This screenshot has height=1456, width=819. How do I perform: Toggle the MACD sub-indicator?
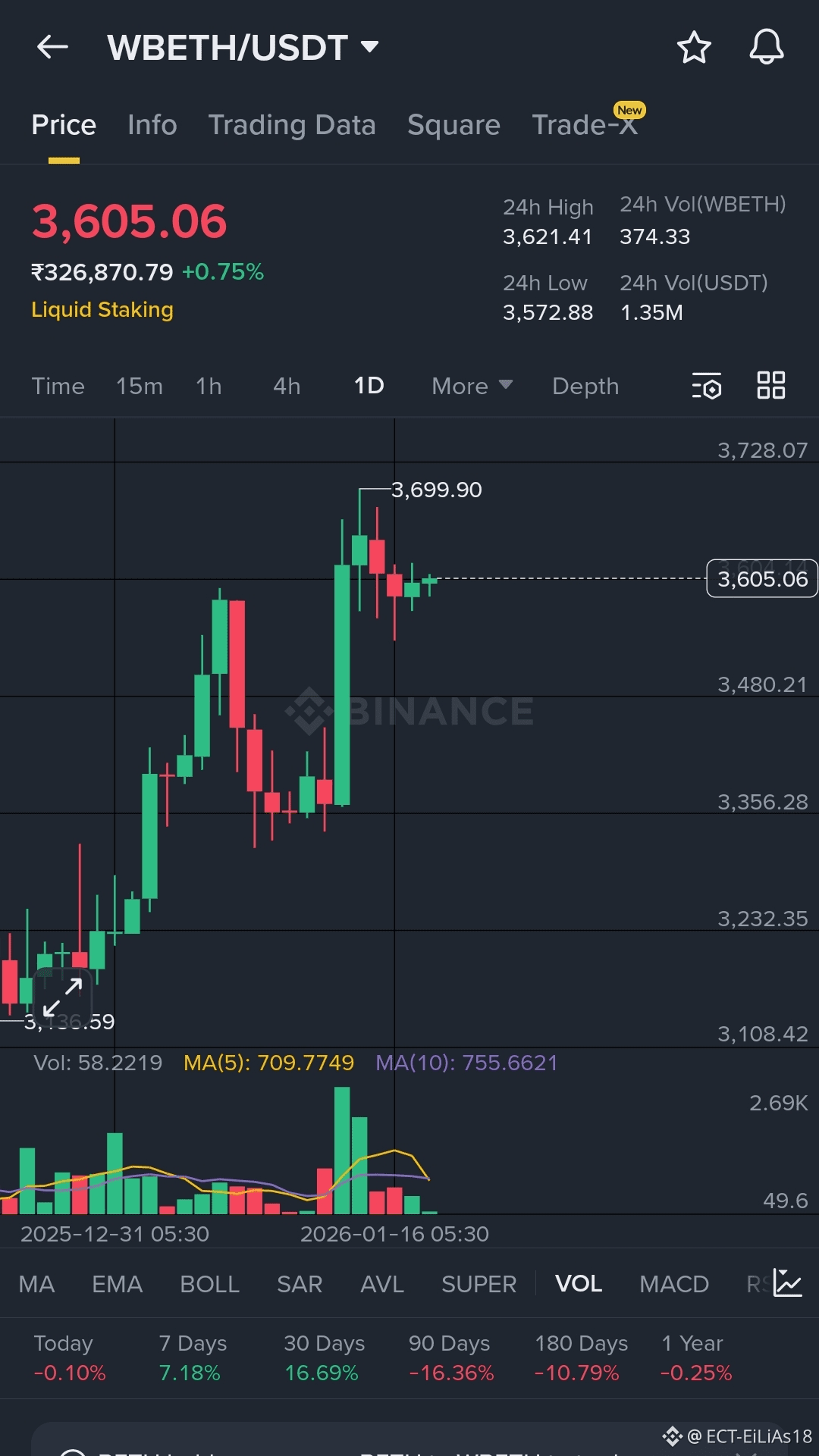pyautogui.click(x=674, y=1284)
